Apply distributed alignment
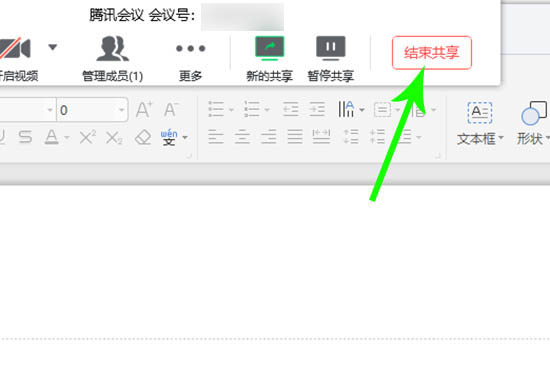 tap(321, 137)
